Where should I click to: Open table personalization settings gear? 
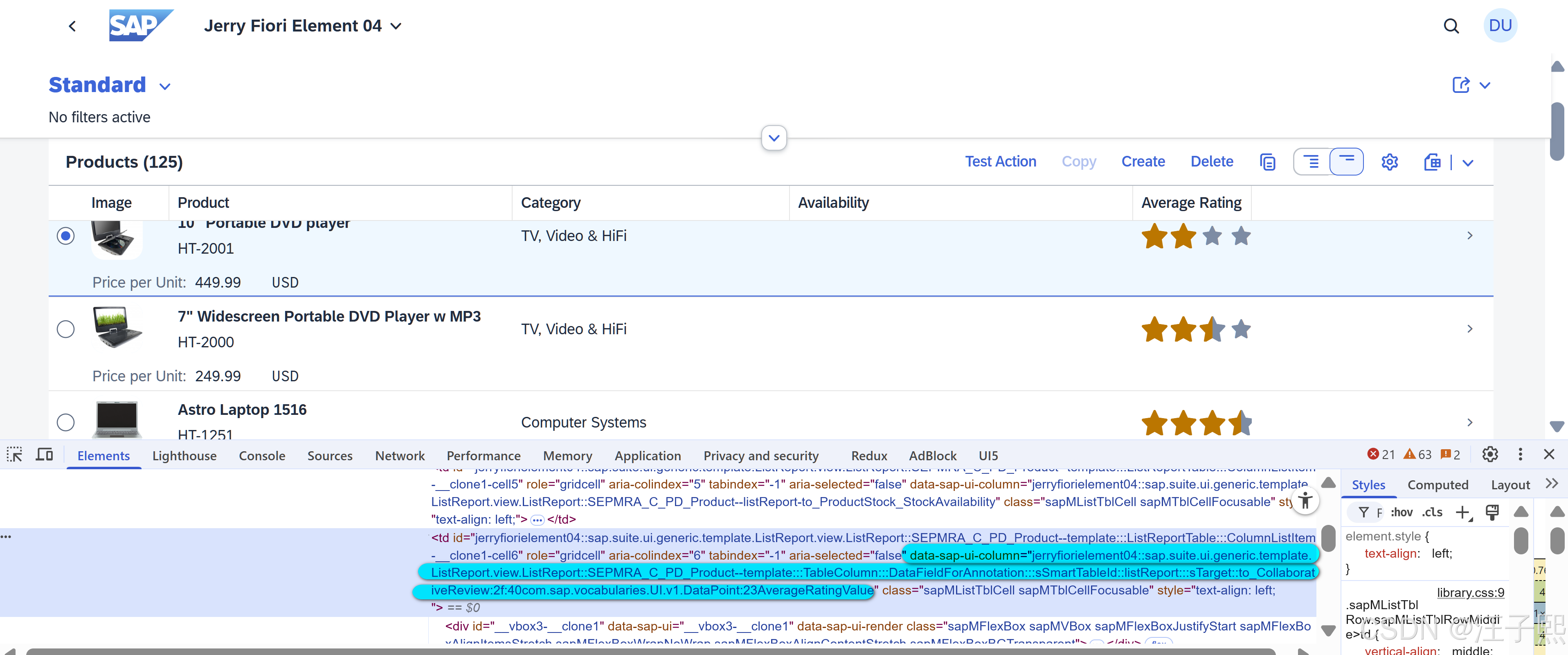(x=1390, y=161)
